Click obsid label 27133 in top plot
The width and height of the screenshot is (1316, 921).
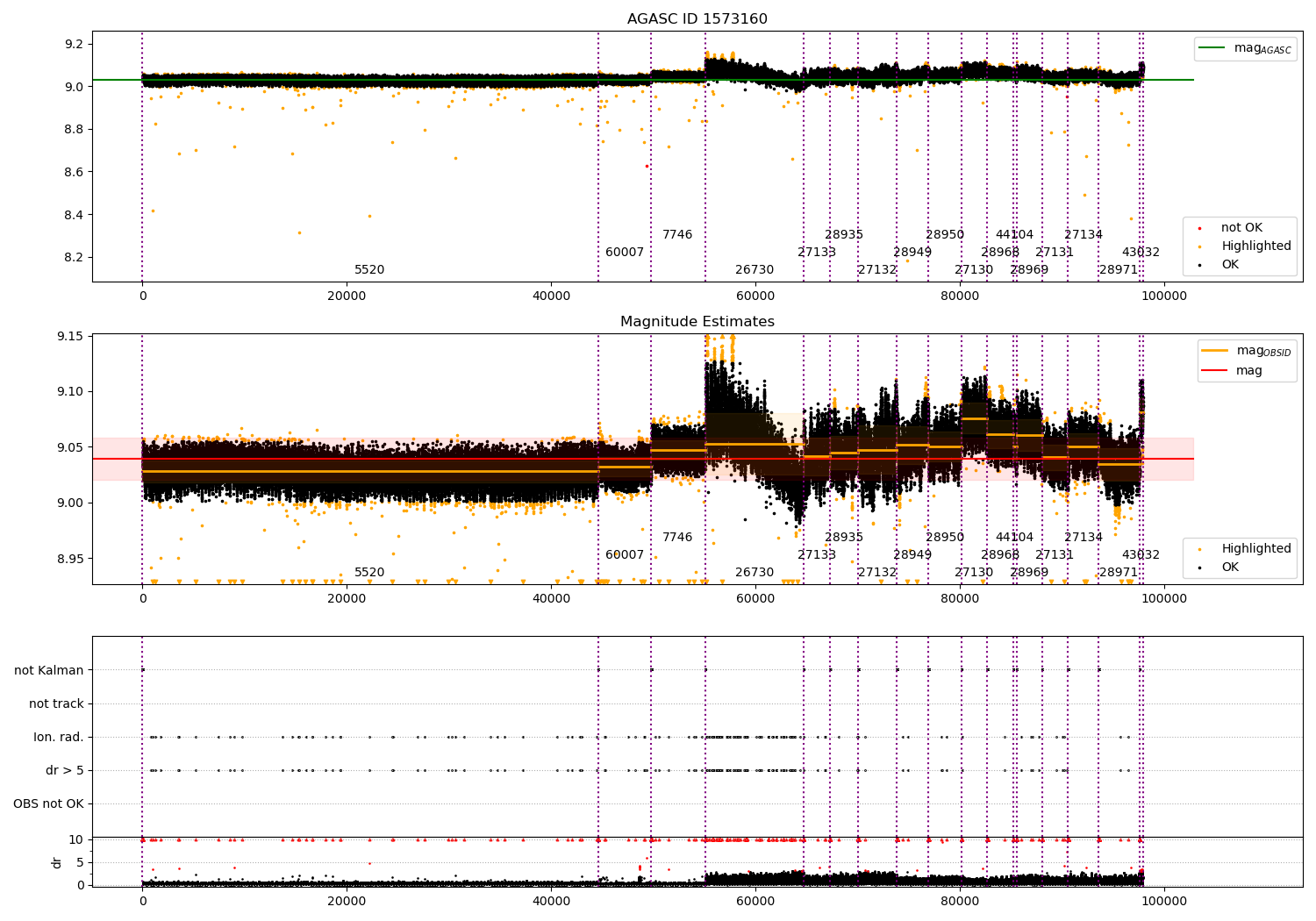tap(817, 253)
